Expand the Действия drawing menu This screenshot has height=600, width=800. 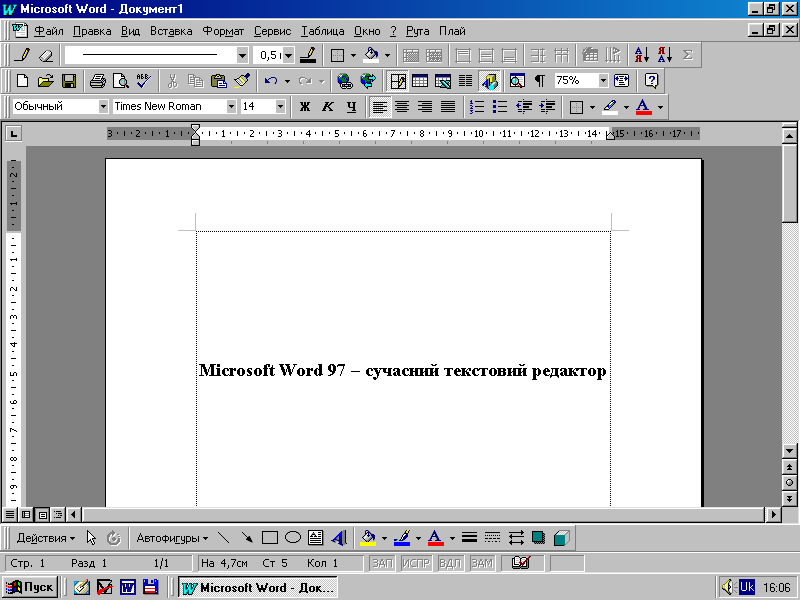[45, 538]
